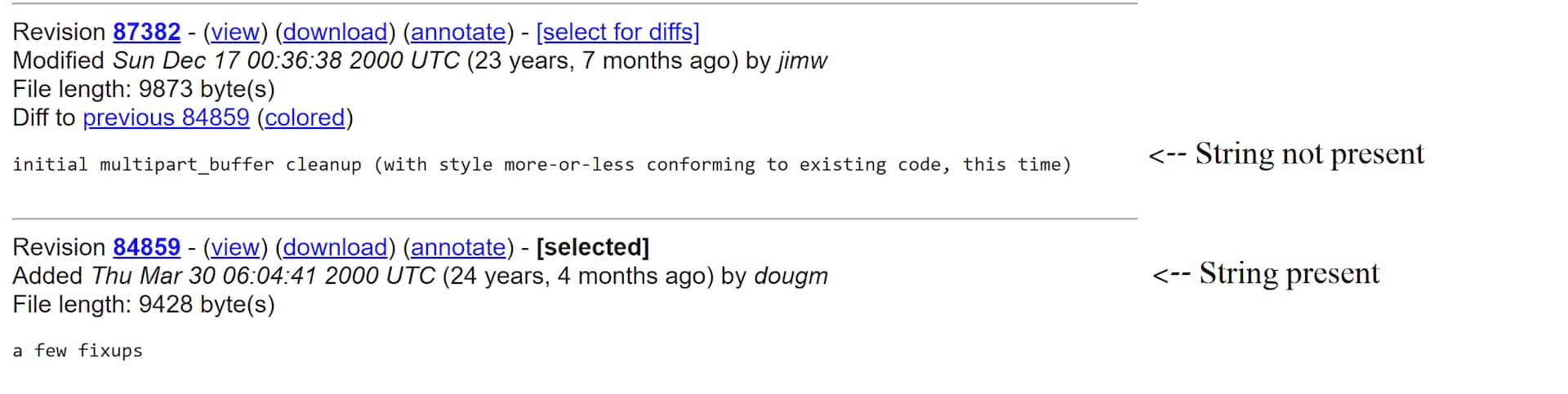The height and width of the screenshot is (394, 1568).
Task: Open diff to previous 84859
Action: click(166, 117)
